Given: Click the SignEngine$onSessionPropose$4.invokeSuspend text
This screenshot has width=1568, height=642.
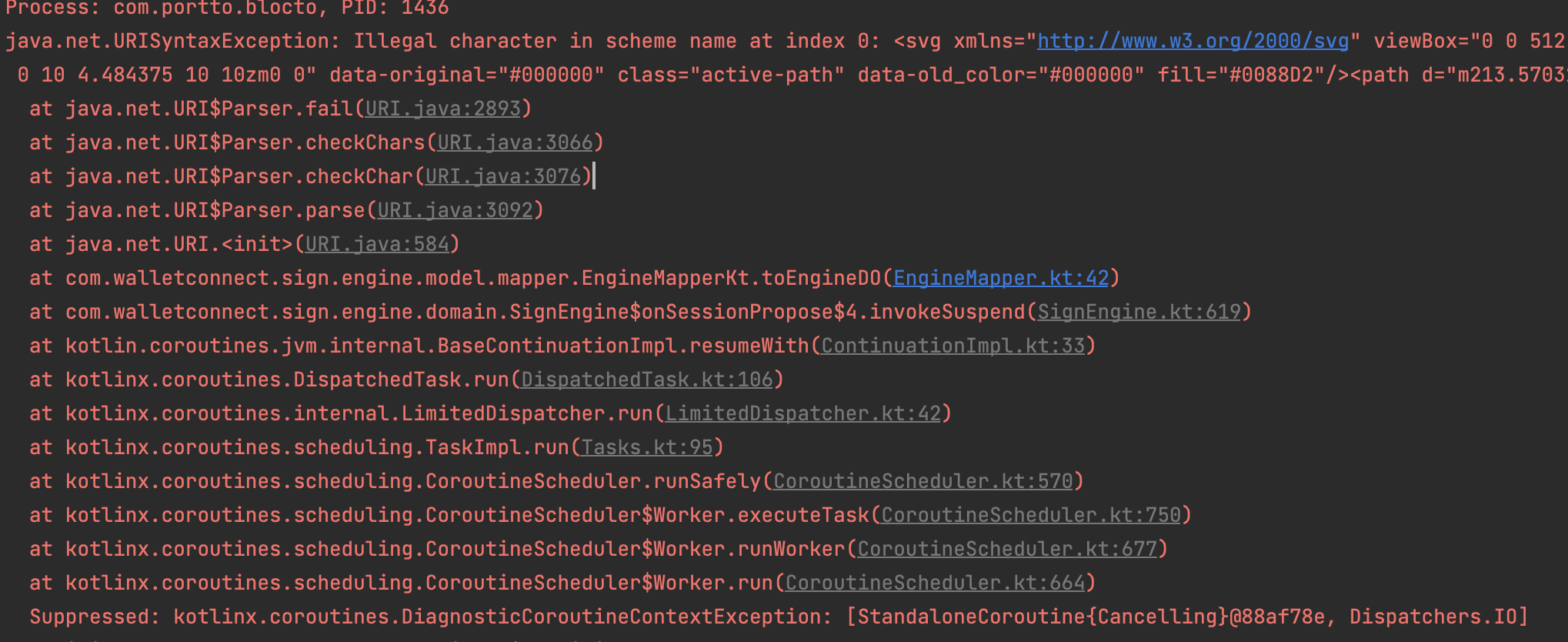Looking at the screenshot, I should click(x=767, y=312).
